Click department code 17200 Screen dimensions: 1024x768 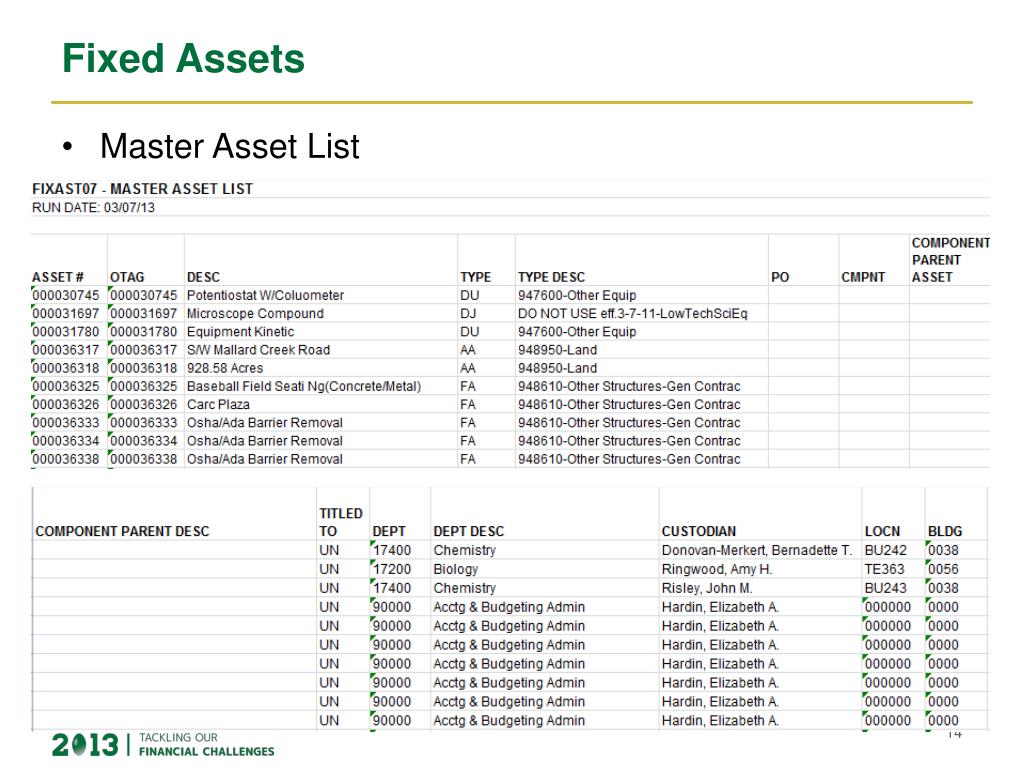pyautogui.click(x=392, y=569)
